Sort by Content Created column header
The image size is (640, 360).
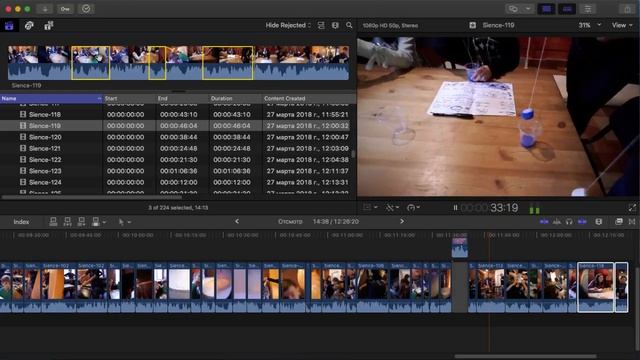309,98
